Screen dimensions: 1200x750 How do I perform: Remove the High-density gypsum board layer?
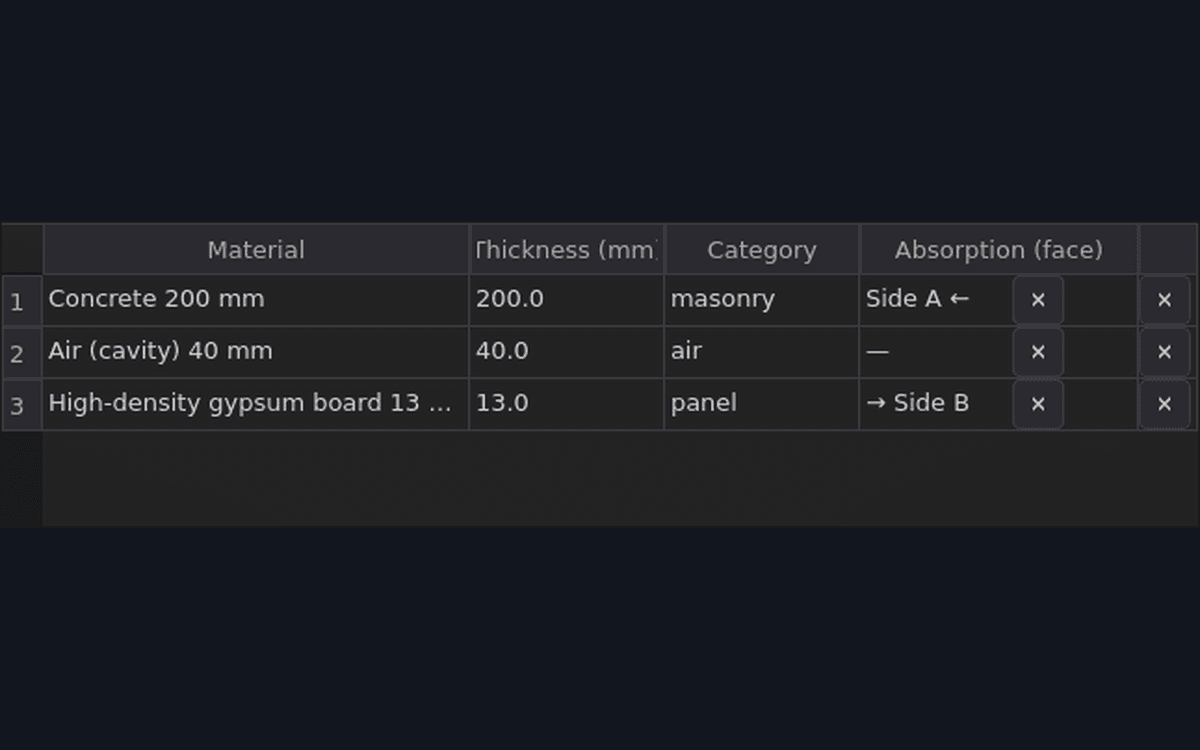point(1164,404)
